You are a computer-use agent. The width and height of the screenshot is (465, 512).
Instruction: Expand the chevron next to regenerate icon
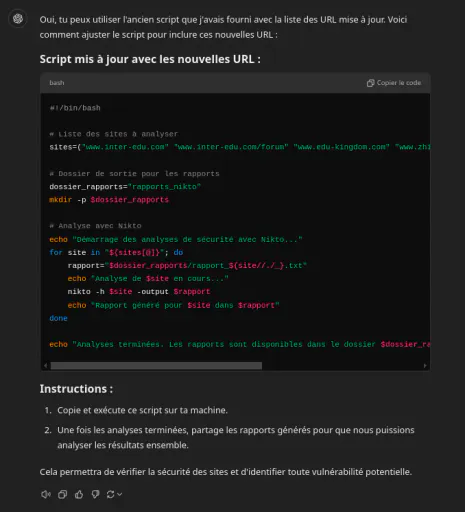[x=120, y=494]
